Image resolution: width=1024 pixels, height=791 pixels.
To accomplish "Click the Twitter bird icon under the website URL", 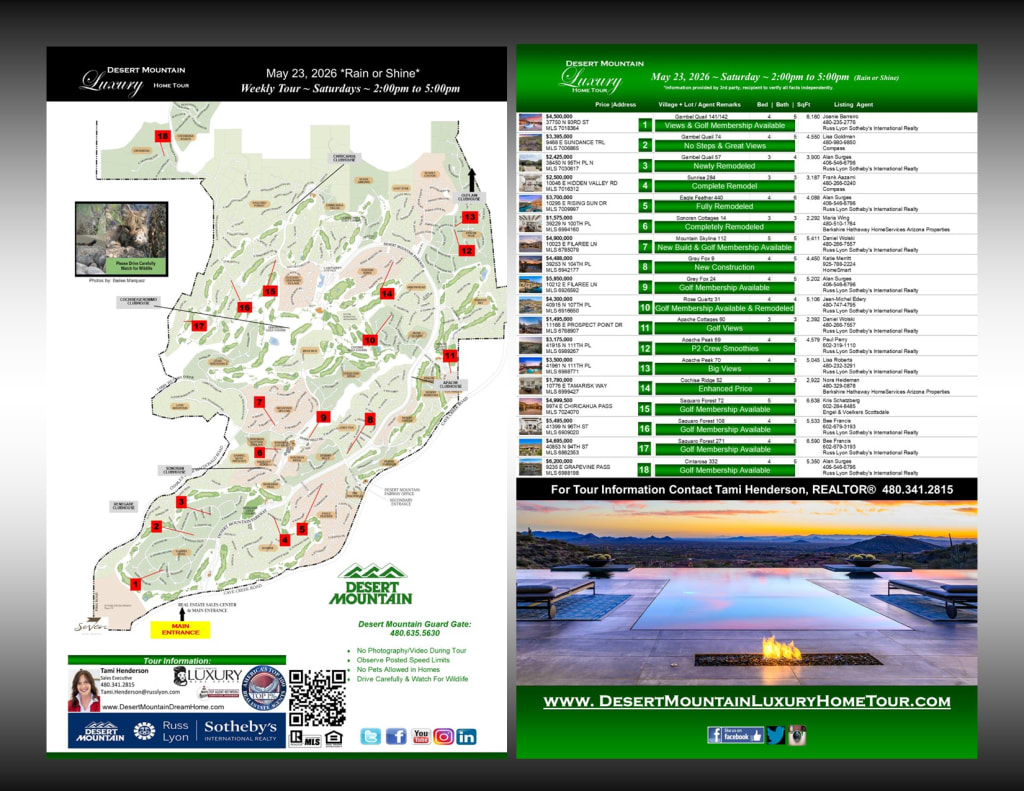I will coord(776,735).
